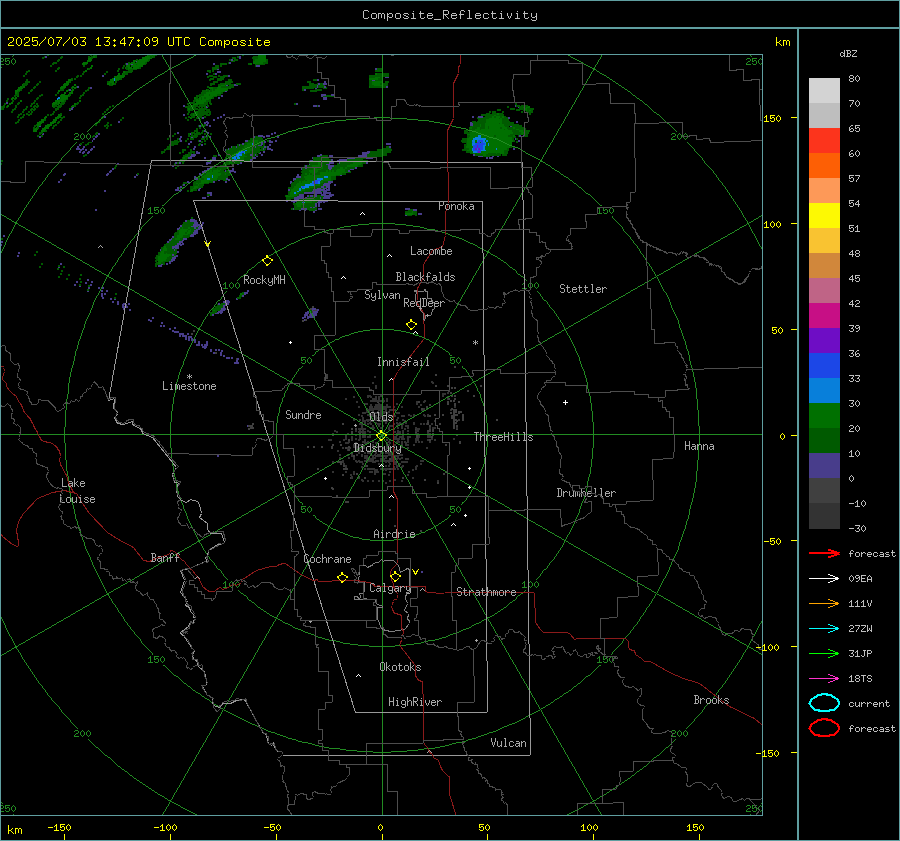Pick the magenta 39–42 dBZ color swatch
The width and height of the screenshot is (900, 841).
click(824, 316)
